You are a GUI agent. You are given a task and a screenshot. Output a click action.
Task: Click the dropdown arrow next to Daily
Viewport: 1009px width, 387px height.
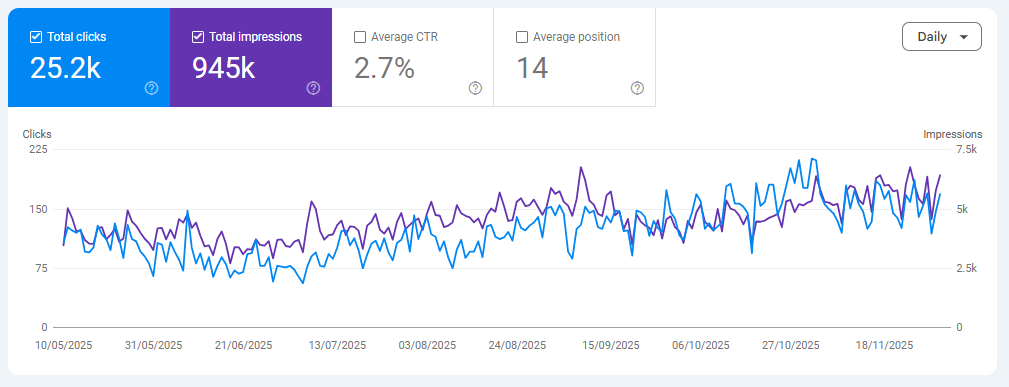[x=963, y=37]
